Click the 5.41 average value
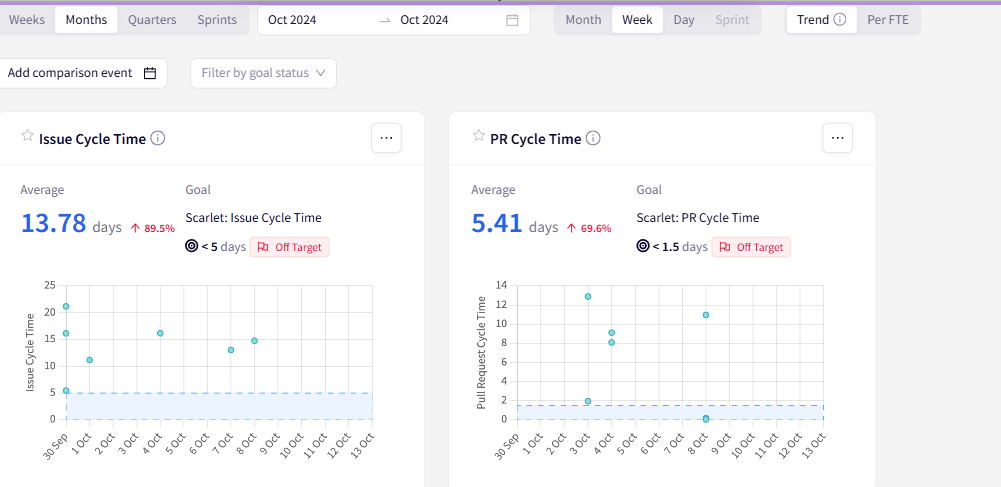This screenshot has height=487, width=1001. pyautogui.click(x=497, y=223)
